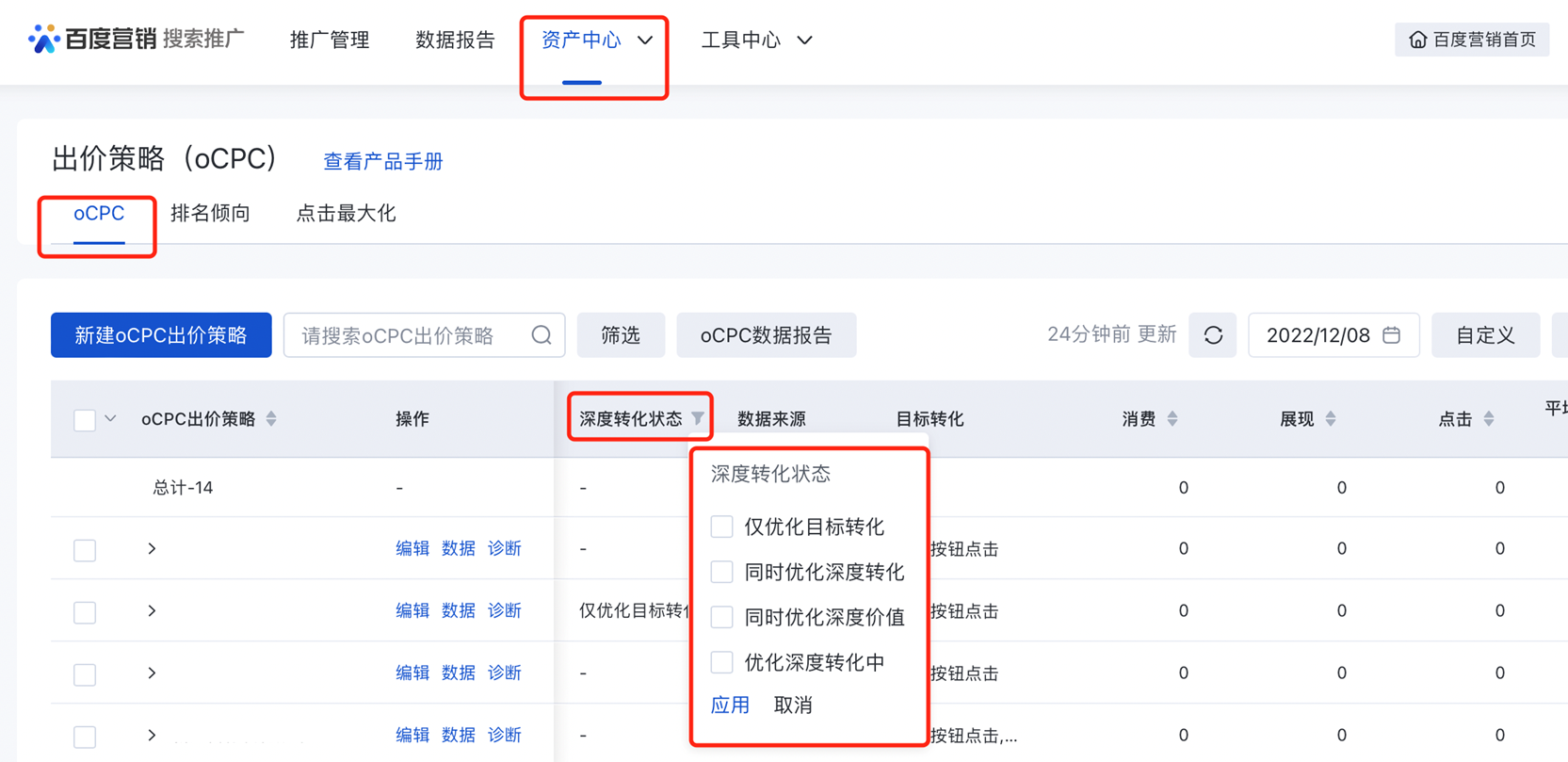Check 同时优化深度价值 option

(x=722, y=617)
